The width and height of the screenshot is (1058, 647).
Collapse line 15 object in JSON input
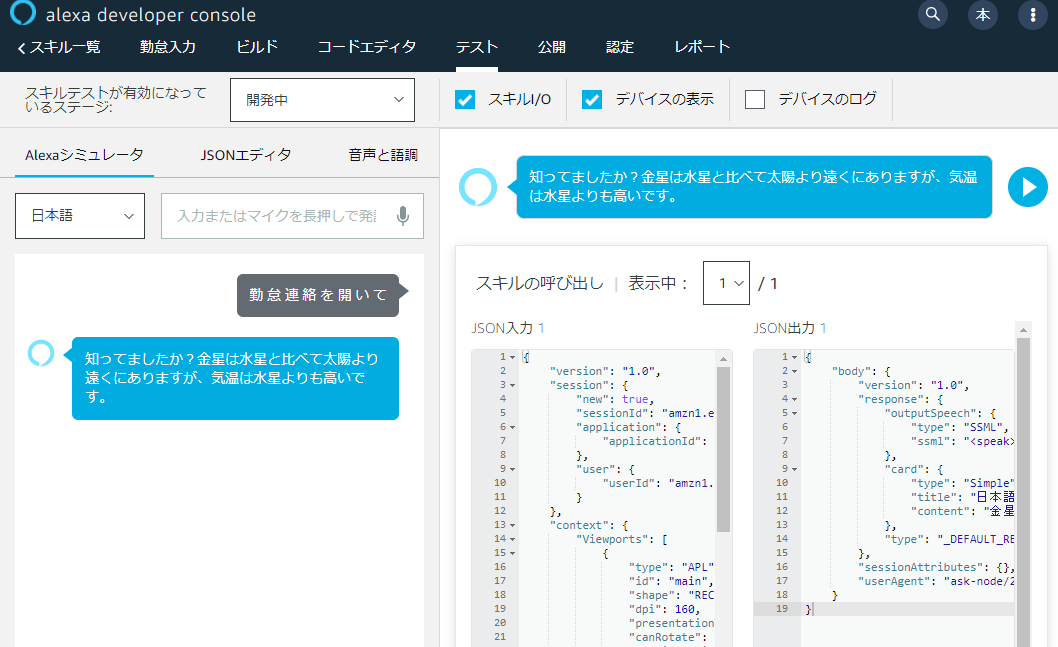[513, 553]
